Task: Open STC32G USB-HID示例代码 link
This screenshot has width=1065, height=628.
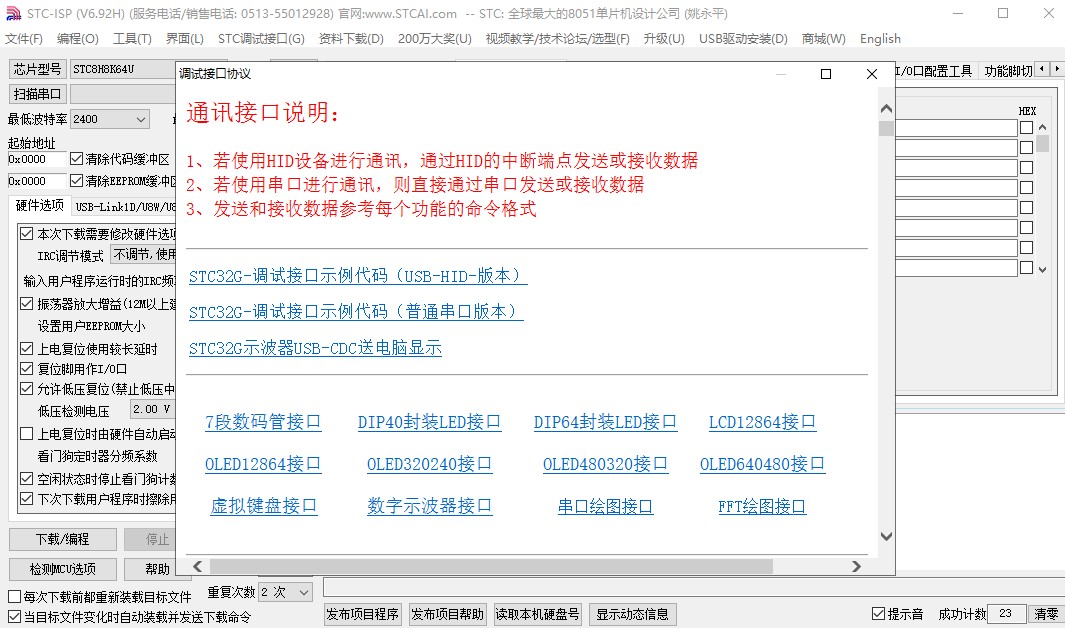Action: click(x=358, y=276)
